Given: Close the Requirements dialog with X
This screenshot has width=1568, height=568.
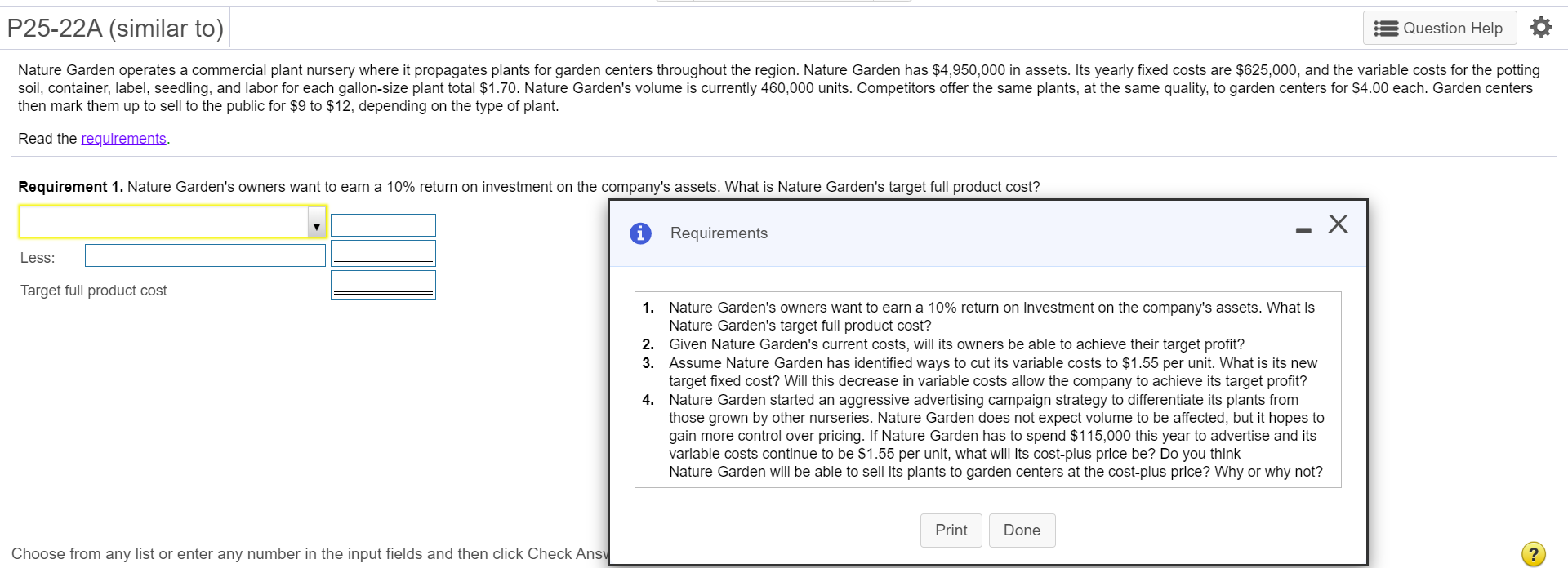Looking at the screenshot, I should coord(1338,224).
